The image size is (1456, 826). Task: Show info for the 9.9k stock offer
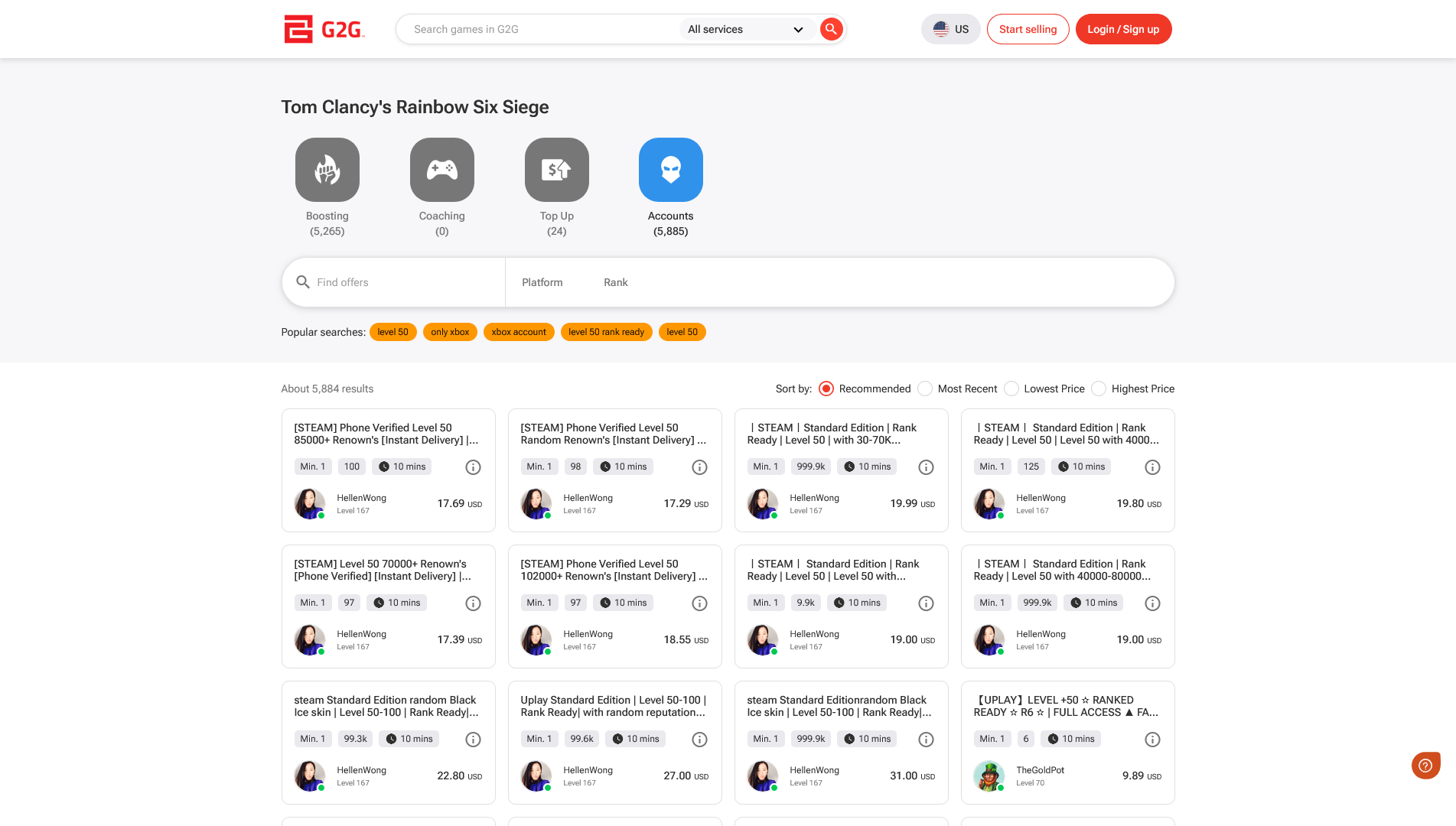click(927, 603)
